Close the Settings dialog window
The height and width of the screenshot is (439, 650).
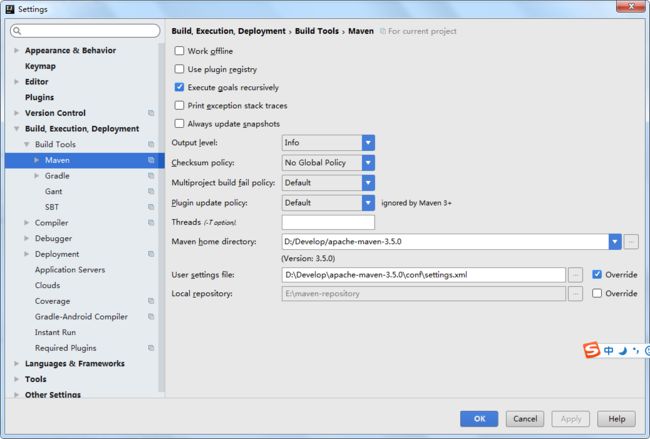click(631, 6)
